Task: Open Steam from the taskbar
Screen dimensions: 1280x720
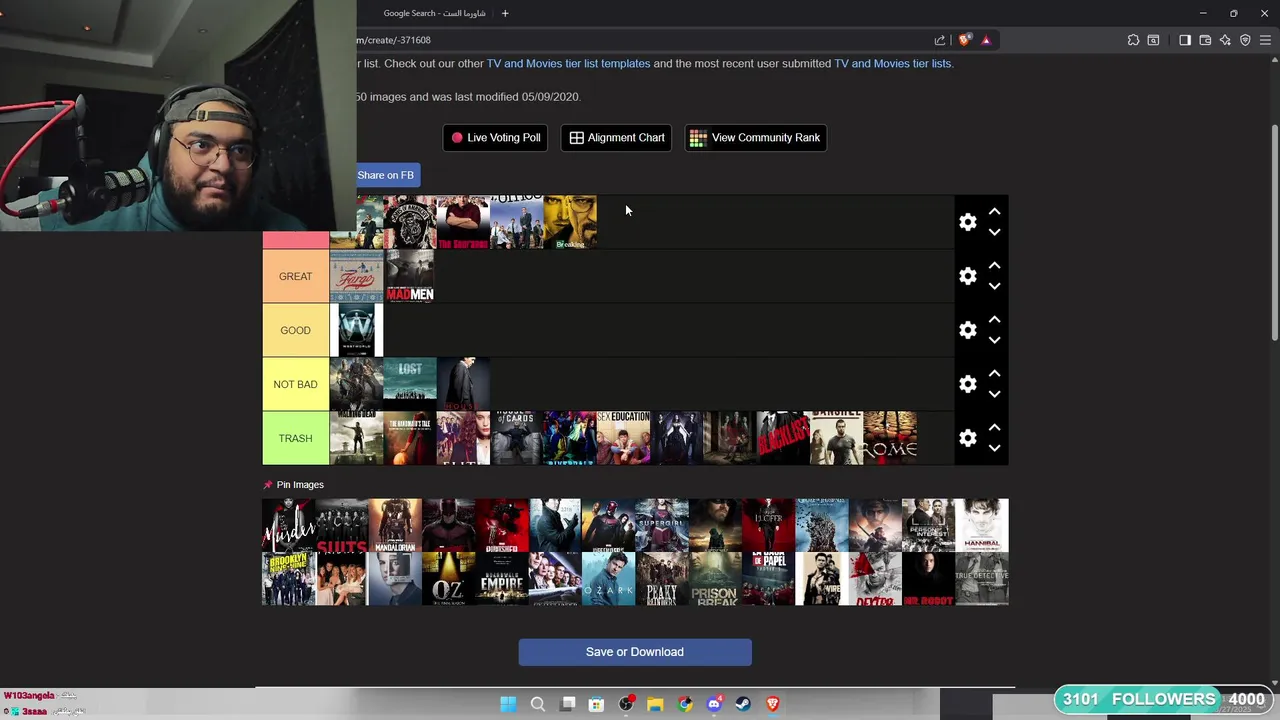Action: (x=743, y=704)
